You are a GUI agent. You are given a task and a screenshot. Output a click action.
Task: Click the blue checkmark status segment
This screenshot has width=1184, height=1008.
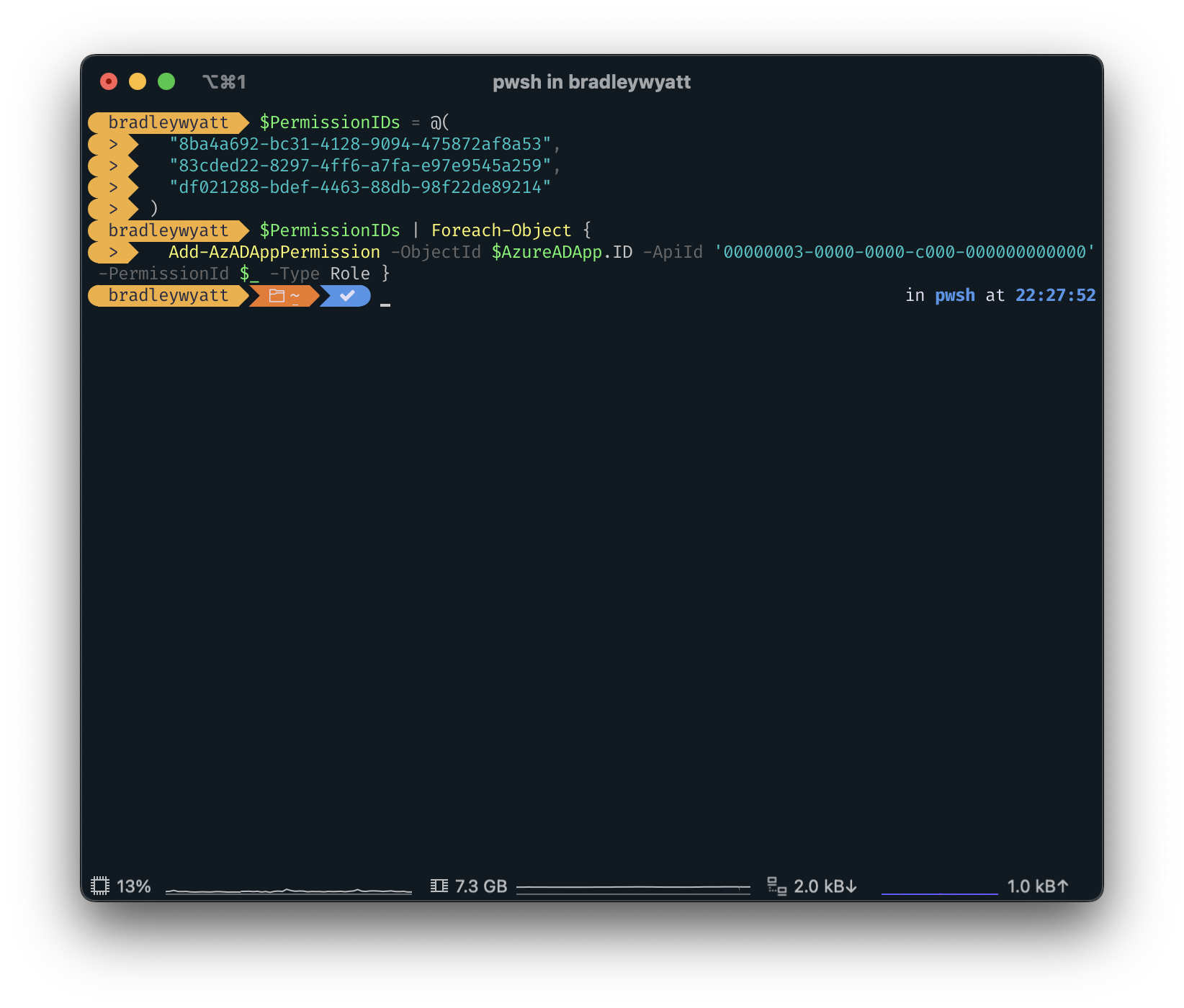(x=346, y=295)
